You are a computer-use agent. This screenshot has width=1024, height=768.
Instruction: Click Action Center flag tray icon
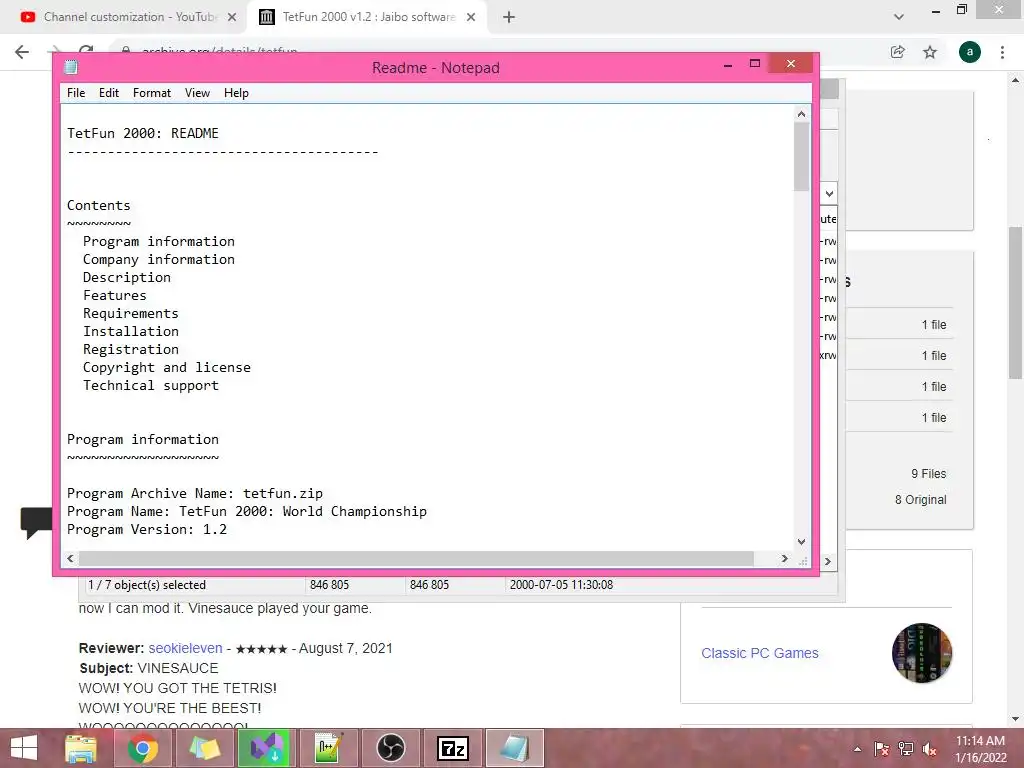tap(881, 749)
